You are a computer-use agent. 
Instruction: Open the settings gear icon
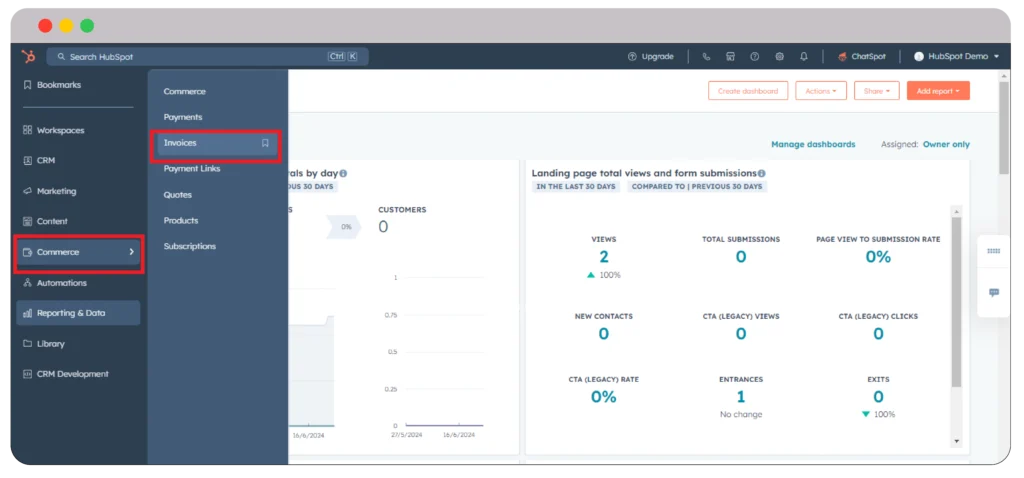(x=779, y=57)
